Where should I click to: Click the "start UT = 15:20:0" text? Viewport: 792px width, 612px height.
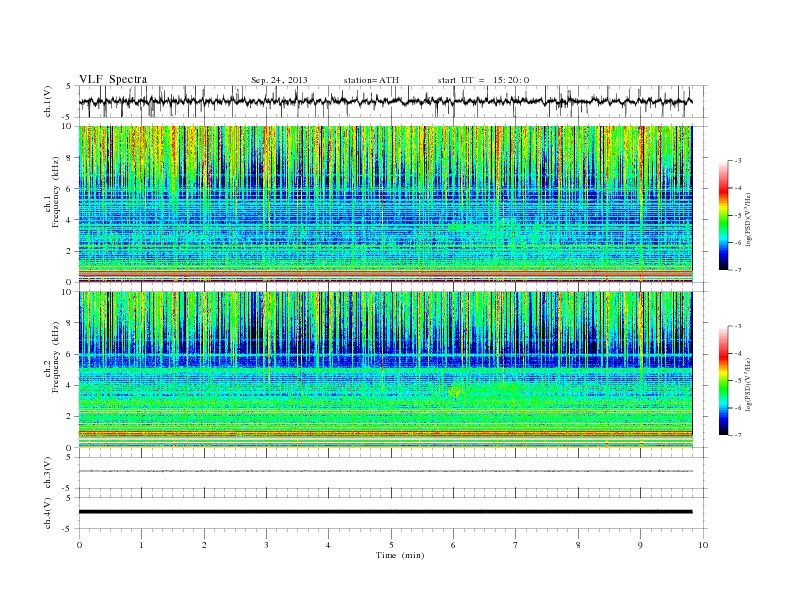tap(483, 80)
